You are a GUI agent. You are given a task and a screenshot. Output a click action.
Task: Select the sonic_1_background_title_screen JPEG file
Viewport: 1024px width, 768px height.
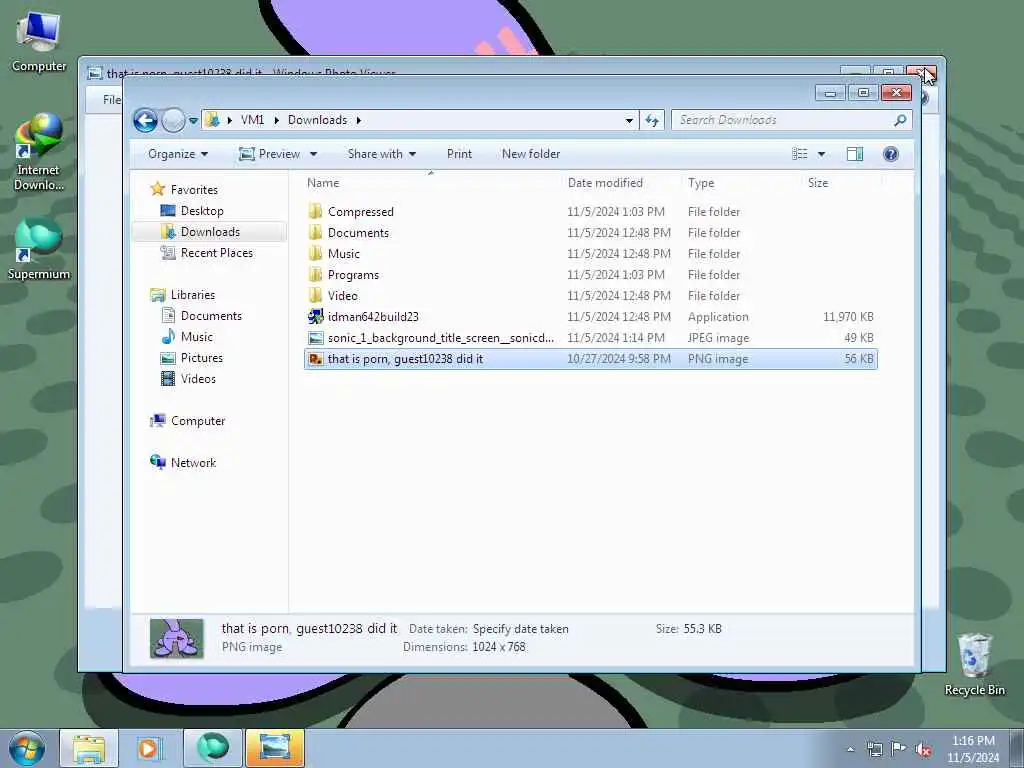(x=590, y=338)
